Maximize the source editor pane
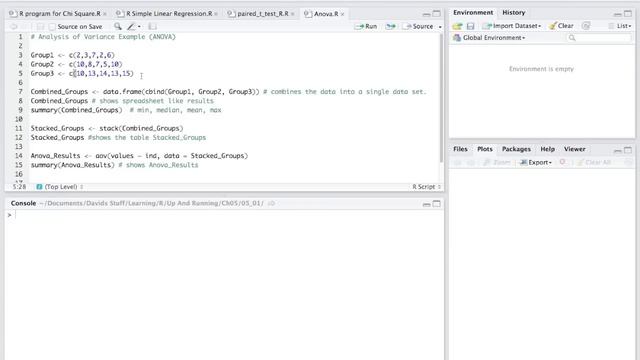 (436, 13)
